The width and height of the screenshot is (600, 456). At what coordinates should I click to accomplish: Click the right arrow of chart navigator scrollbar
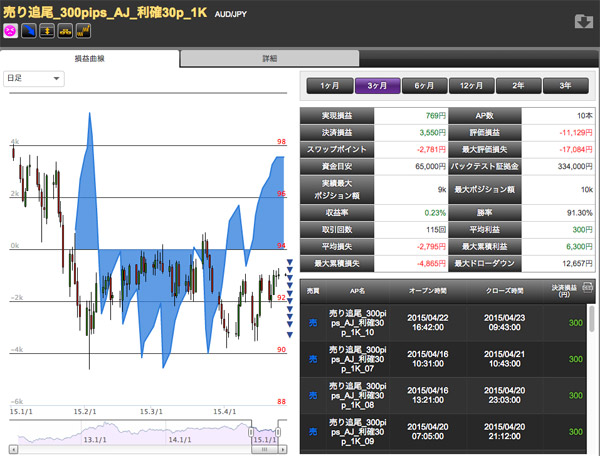[x=283, y=449]
